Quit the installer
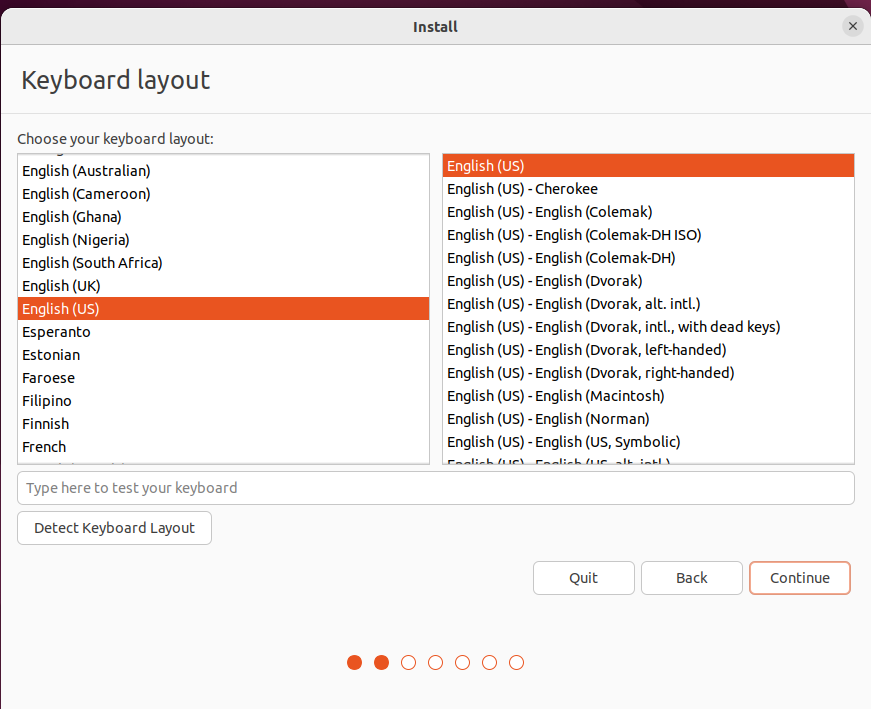The image size is (871, 709). [583, 578]
